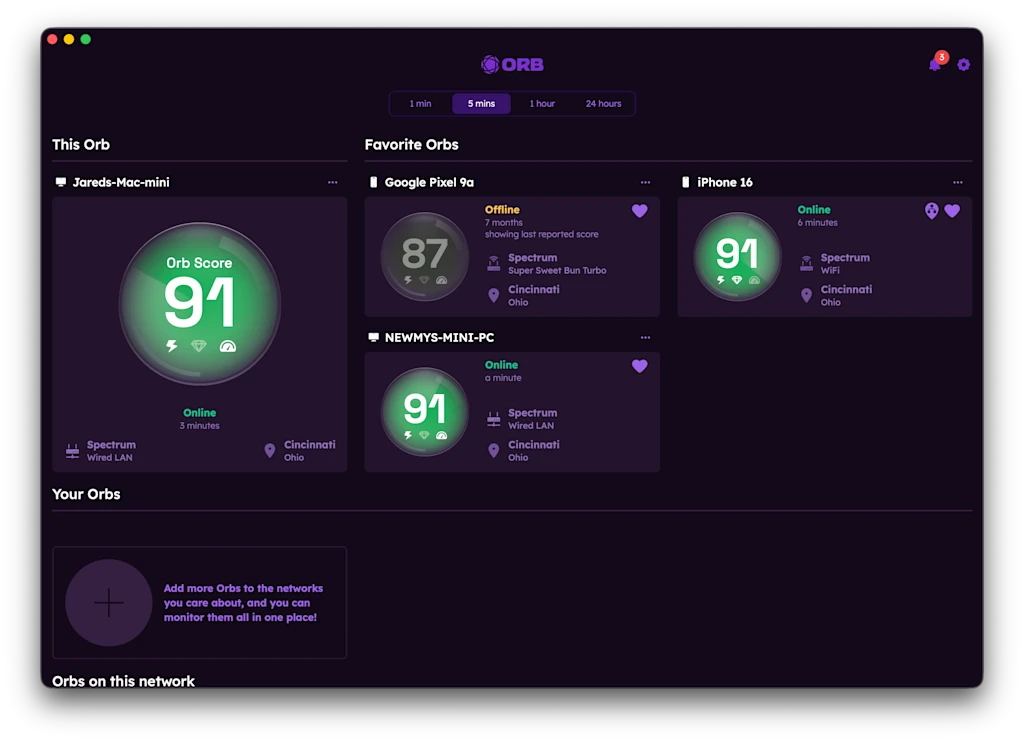Unfavorite the Google Pixel 9a orb heart
Screen dimensions: 1024x742
pos(640,211)
